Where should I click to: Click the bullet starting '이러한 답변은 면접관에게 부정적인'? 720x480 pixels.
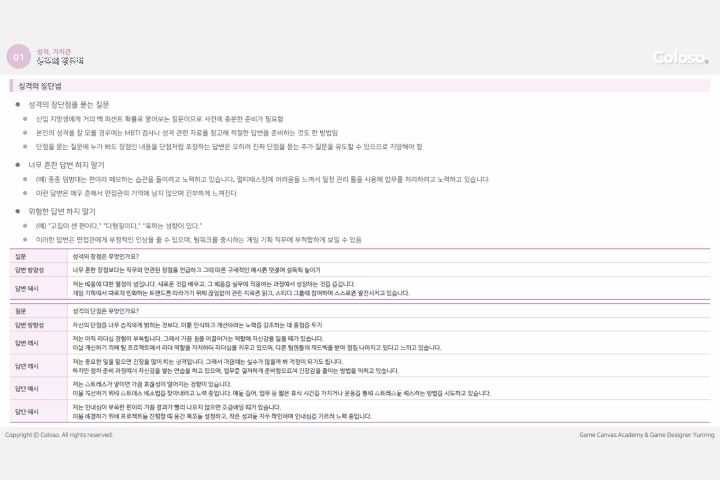(x=198, y=239)
